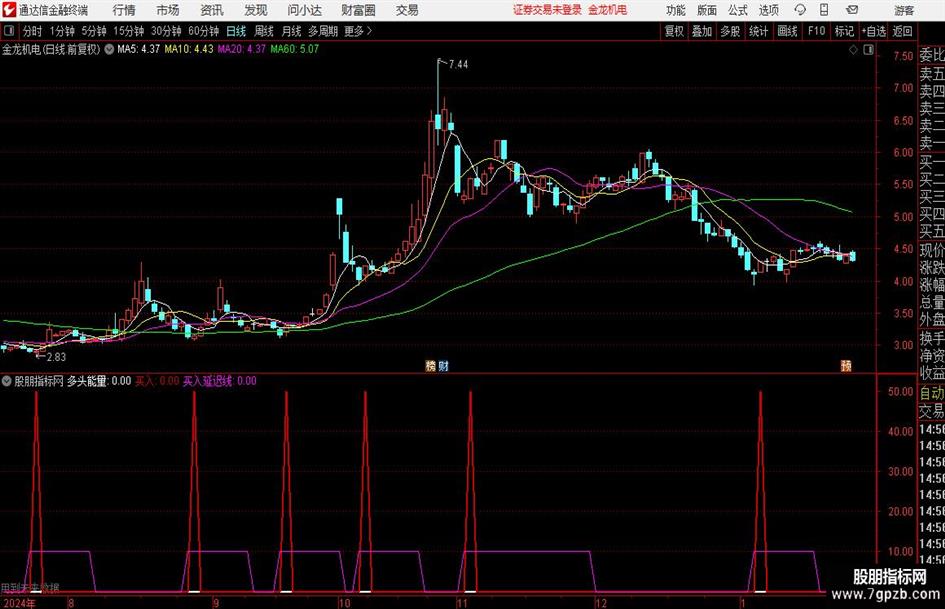Click the 统计 statistics button
This screenshot has height=609, width=945.
(759, 31)
